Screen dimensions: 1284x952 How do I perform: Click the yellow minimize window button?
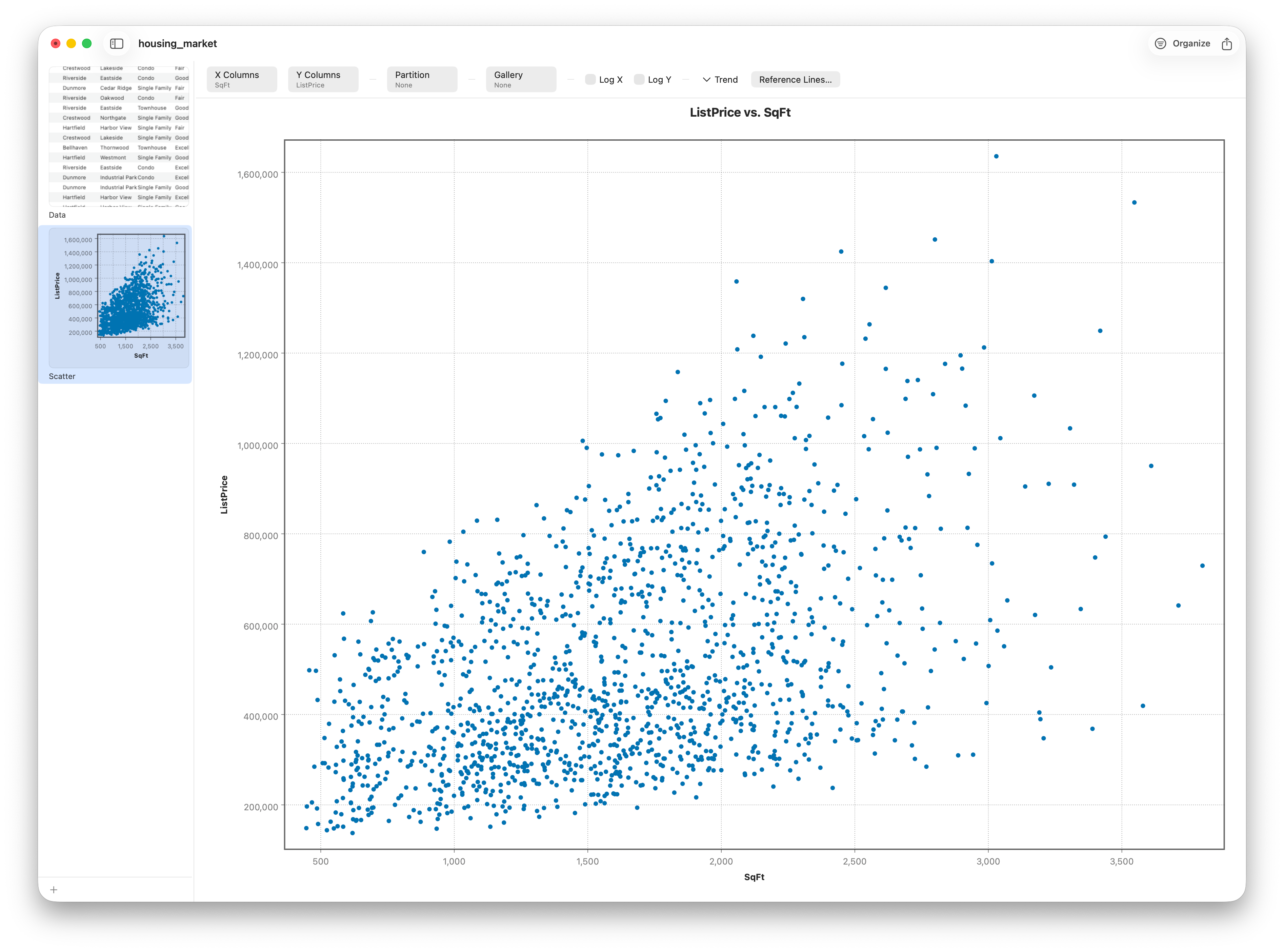click(x=72, y=44)
